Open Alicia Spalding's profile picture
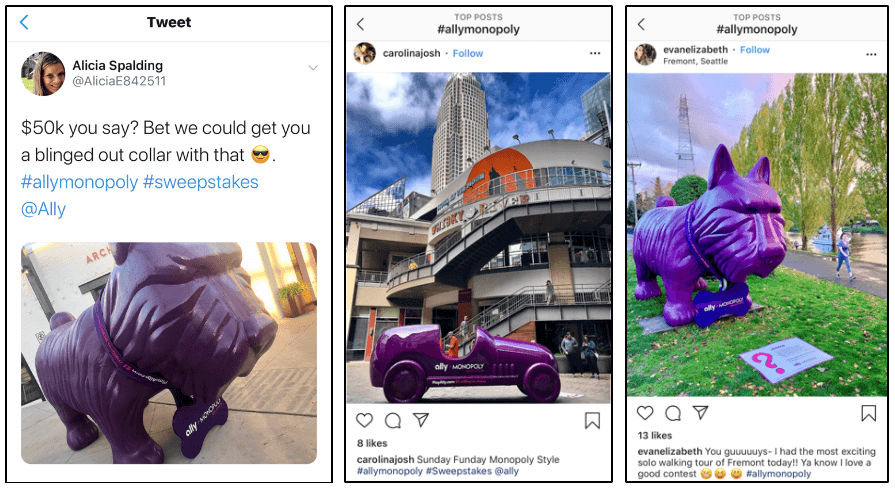895x491 pixels. pyautogui.click(x=43, y=74)
